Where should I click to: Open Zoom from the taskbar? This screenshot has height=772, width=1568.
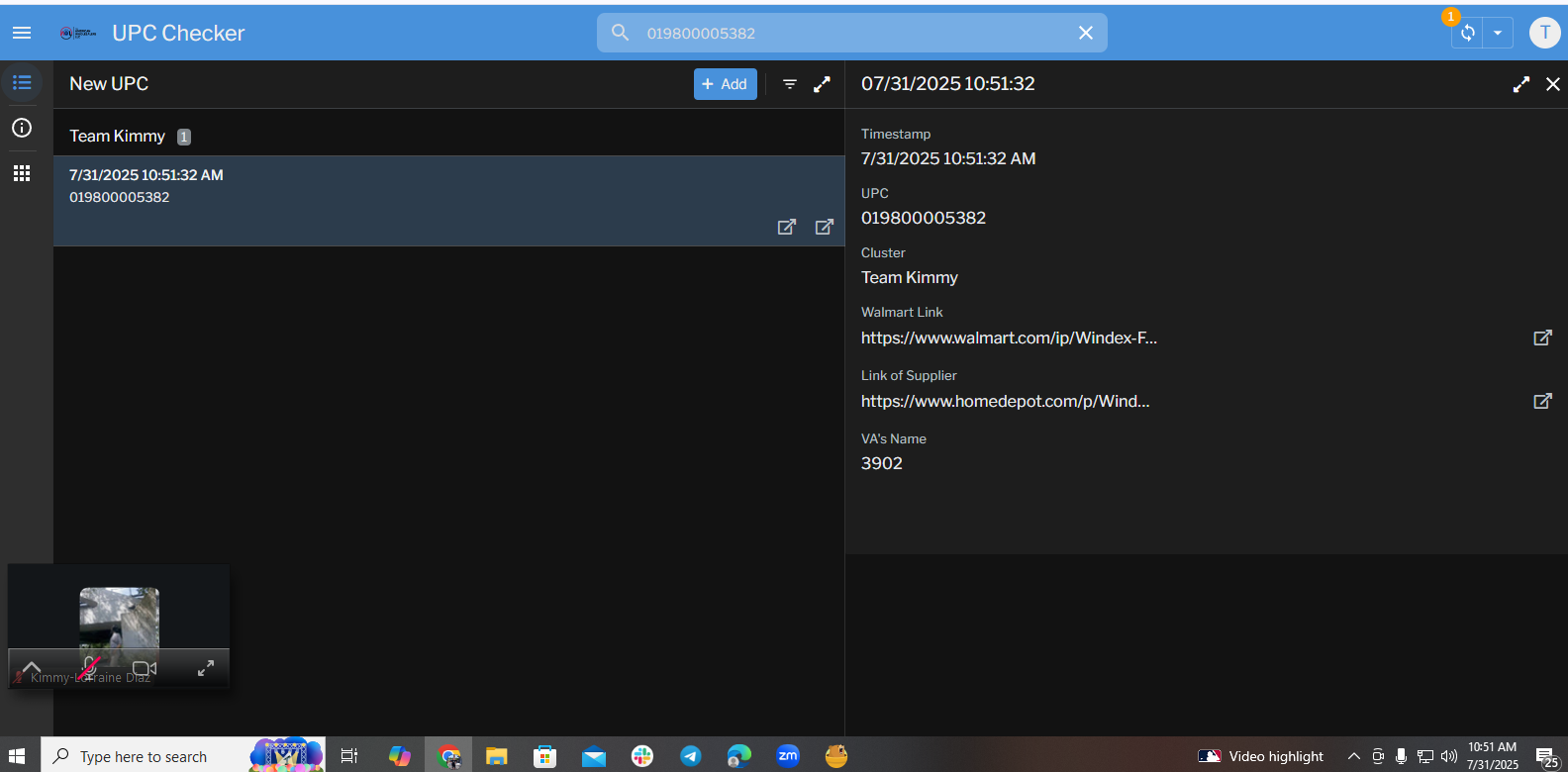pyautogui.click(x=788, y=756)
